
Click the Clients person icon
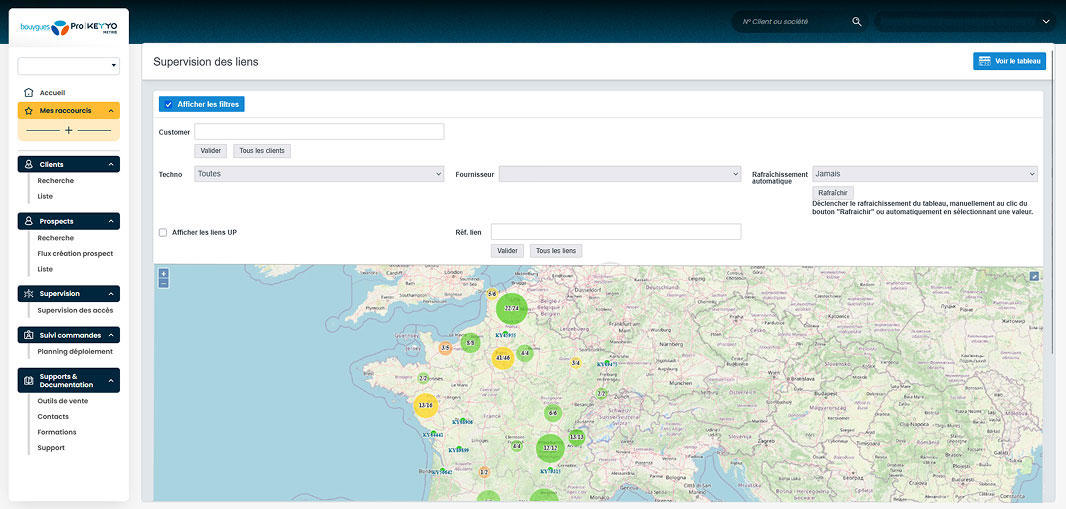click(29, 164)
